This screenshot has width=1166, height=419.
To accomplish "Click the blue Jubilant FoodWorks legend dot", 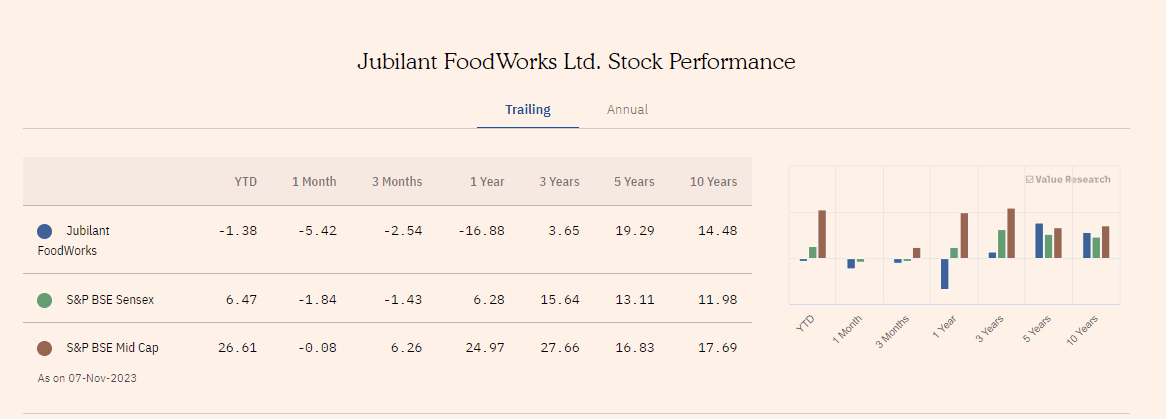I will point(44,231).
